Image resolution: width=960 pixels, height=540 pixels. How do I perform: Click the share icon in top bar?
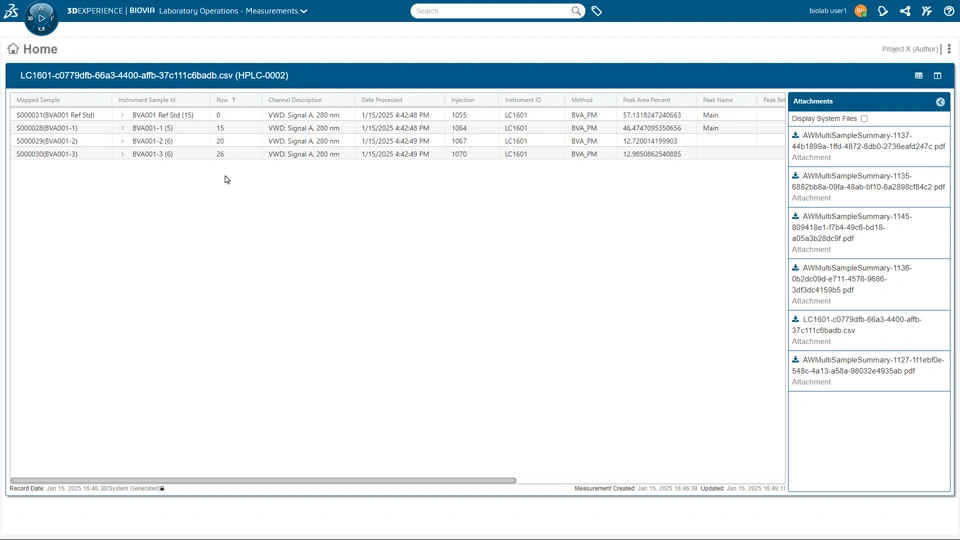point(905,11)
